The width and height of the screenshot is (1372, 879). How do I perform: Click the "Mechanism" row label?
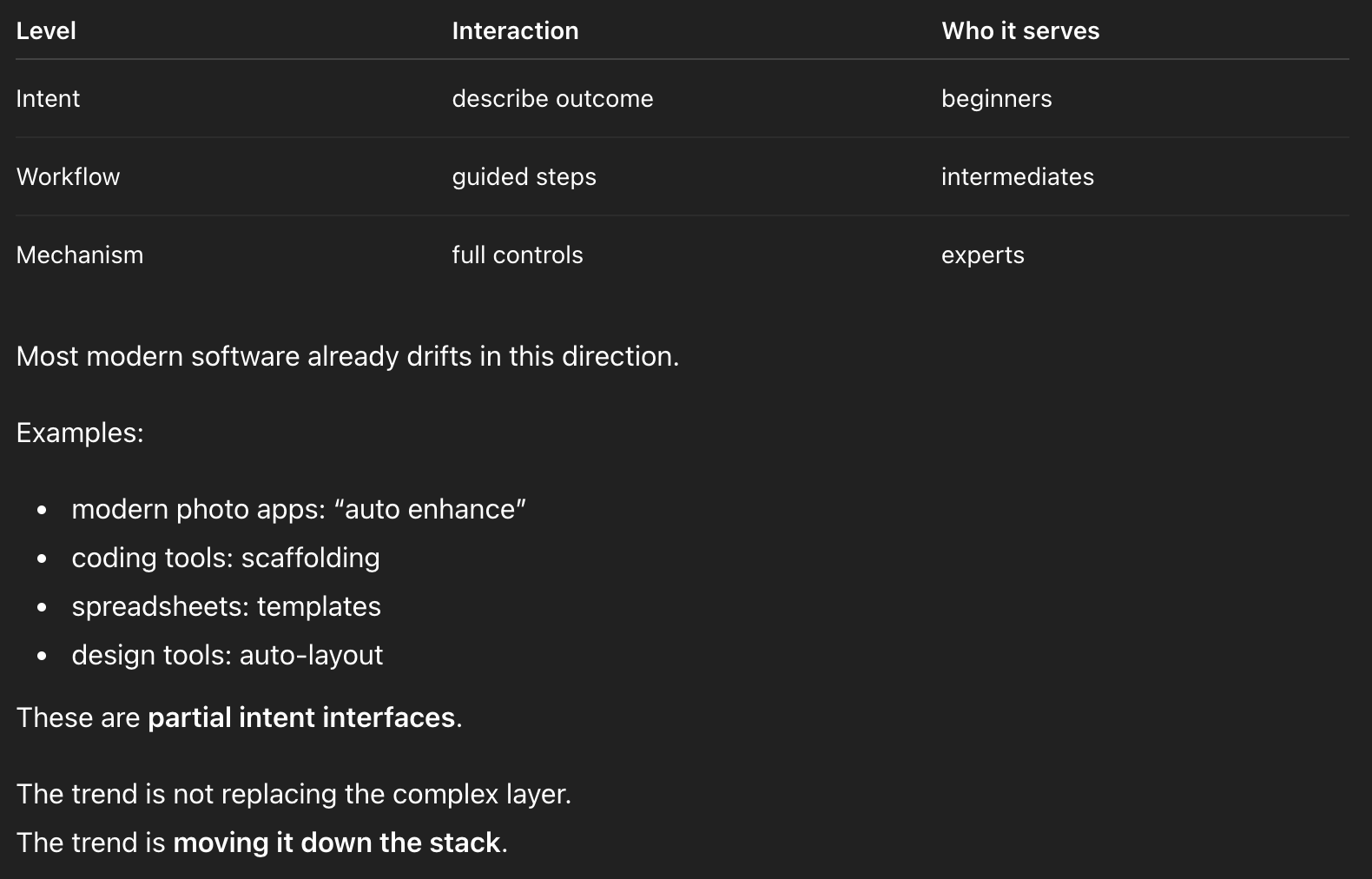80,255
